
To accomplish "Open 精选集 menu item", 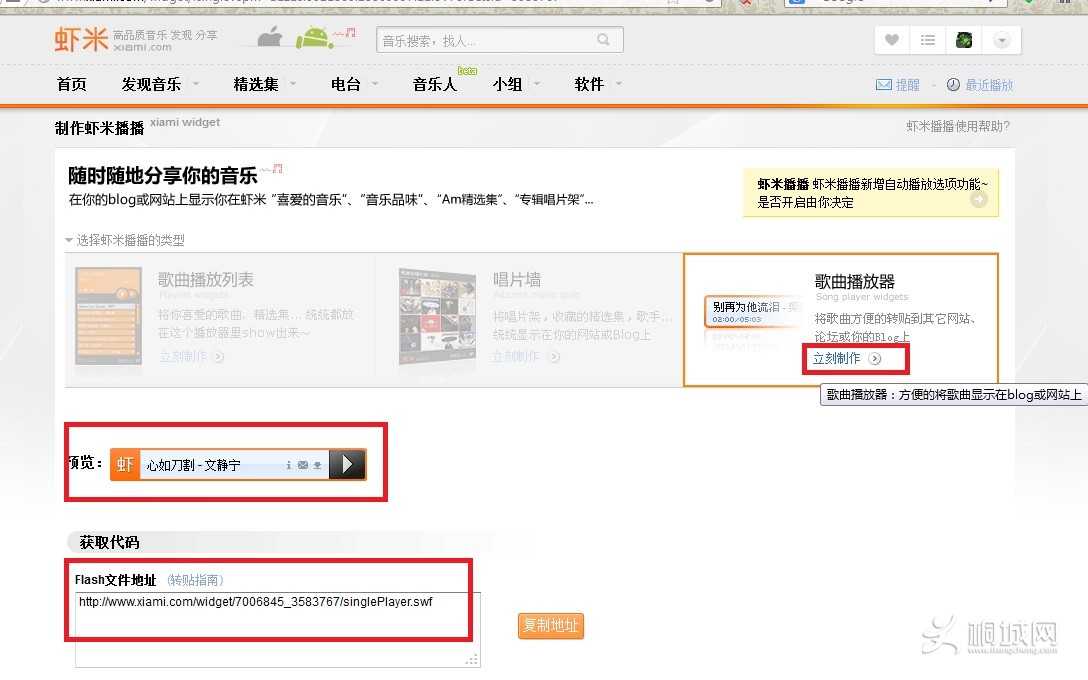I will (256, 84).
